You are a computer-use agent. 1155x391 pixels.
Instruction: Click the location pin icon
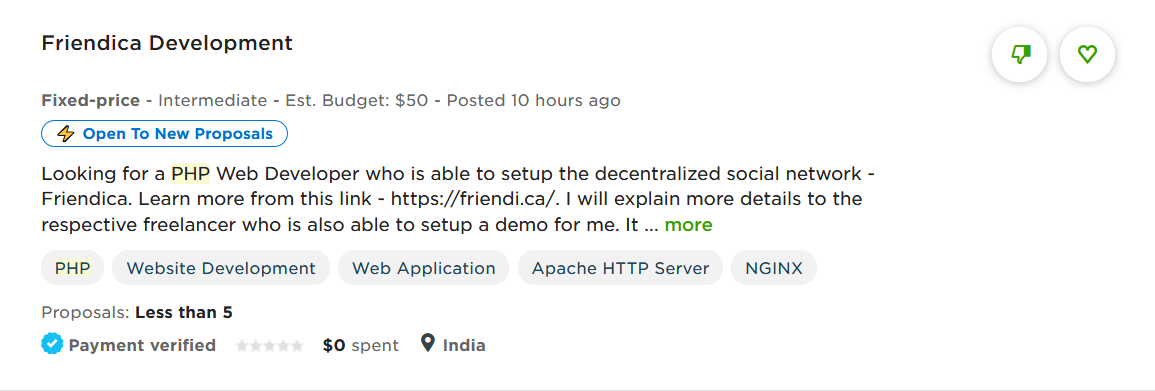pos(428,343)
